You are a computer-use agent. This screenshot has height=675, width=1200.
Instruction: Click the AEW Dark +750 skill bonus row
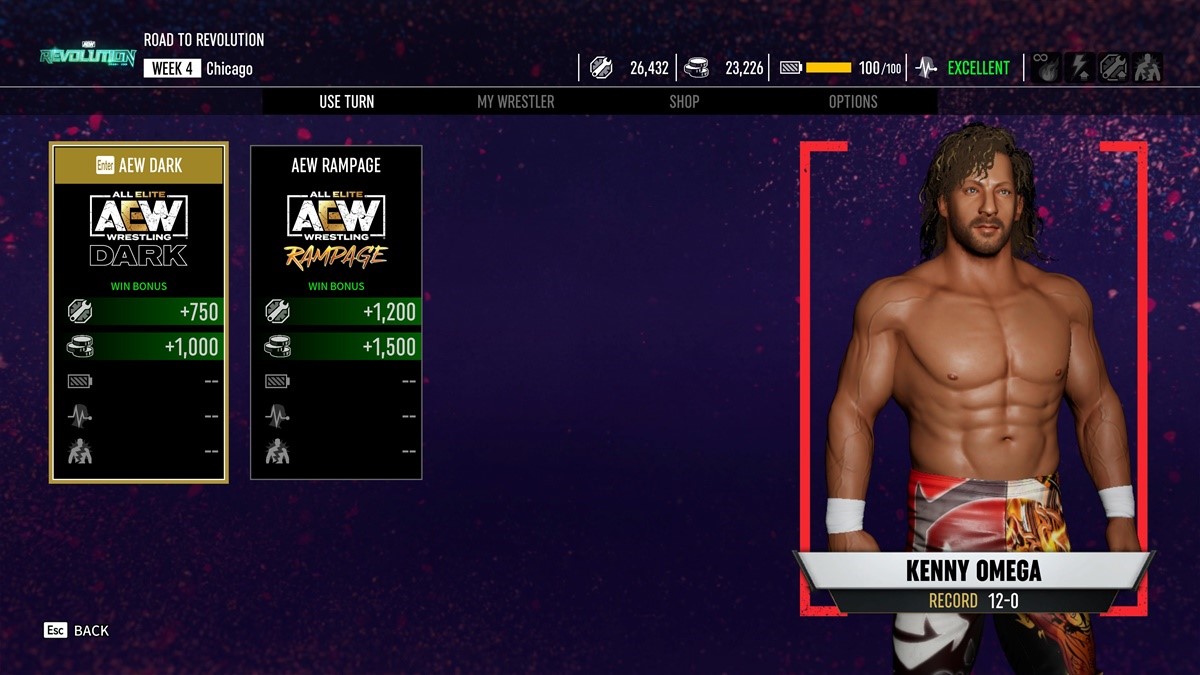(139, 311)
